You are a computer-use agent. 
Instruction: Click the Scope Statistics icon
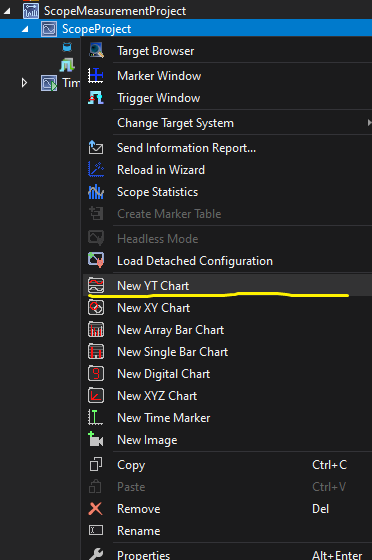(x=96, y=192)
